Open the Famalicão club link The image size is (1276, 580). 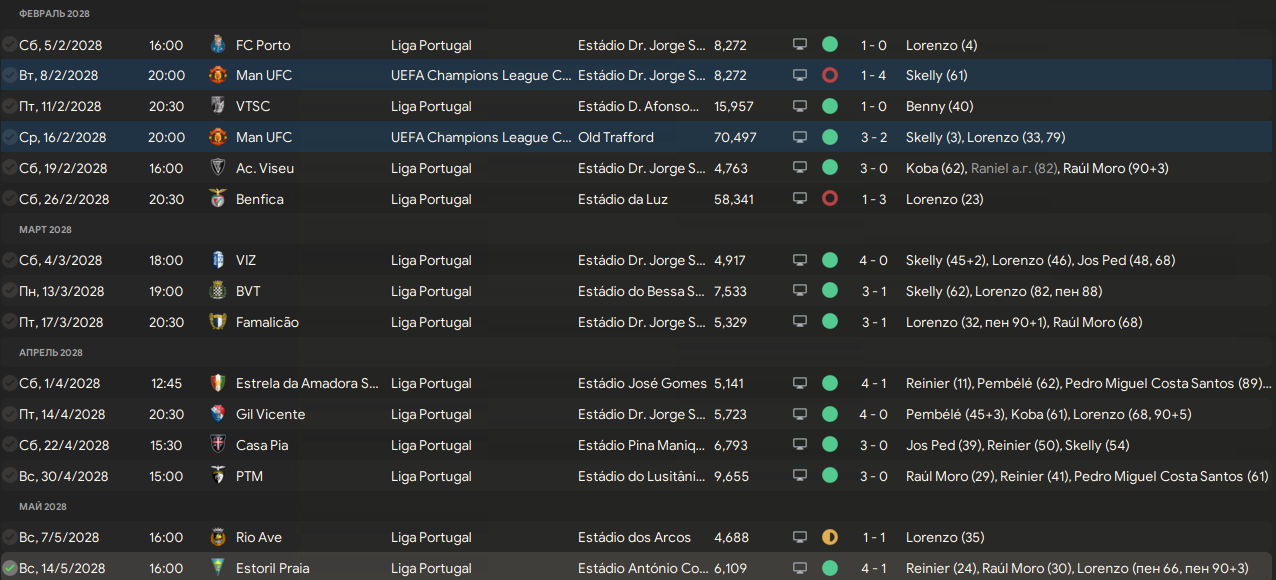[267, 322]
